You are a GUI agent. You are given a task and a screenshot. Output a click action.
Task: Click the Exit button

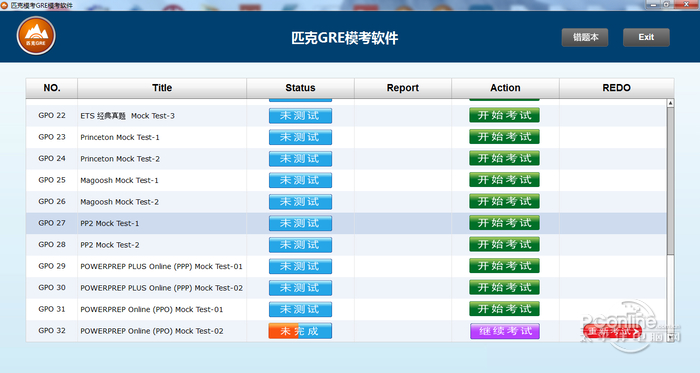point(646,37)
